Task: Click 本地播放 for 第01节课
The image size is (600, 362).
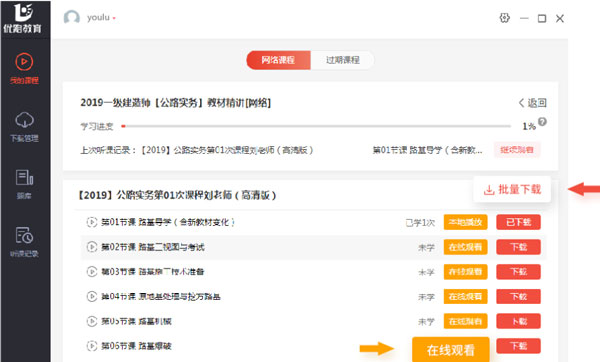Action: pos(465,222)
